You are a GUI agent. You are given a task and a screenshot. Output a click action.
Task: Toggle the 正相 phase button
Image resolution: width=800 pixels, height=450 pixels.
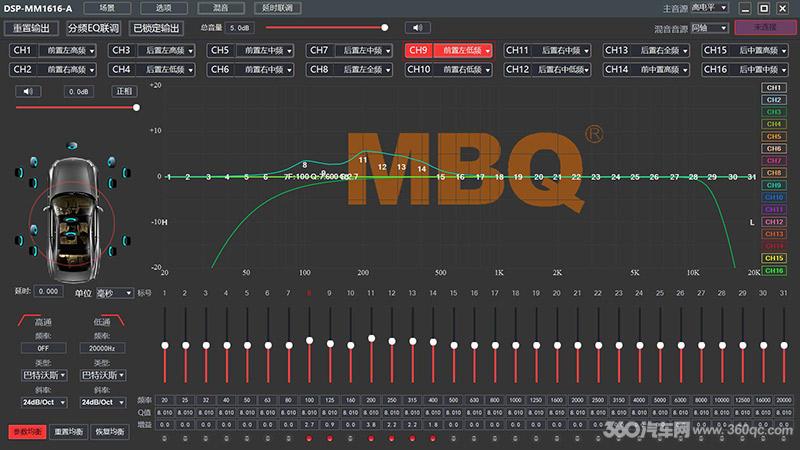click(124, 91)
